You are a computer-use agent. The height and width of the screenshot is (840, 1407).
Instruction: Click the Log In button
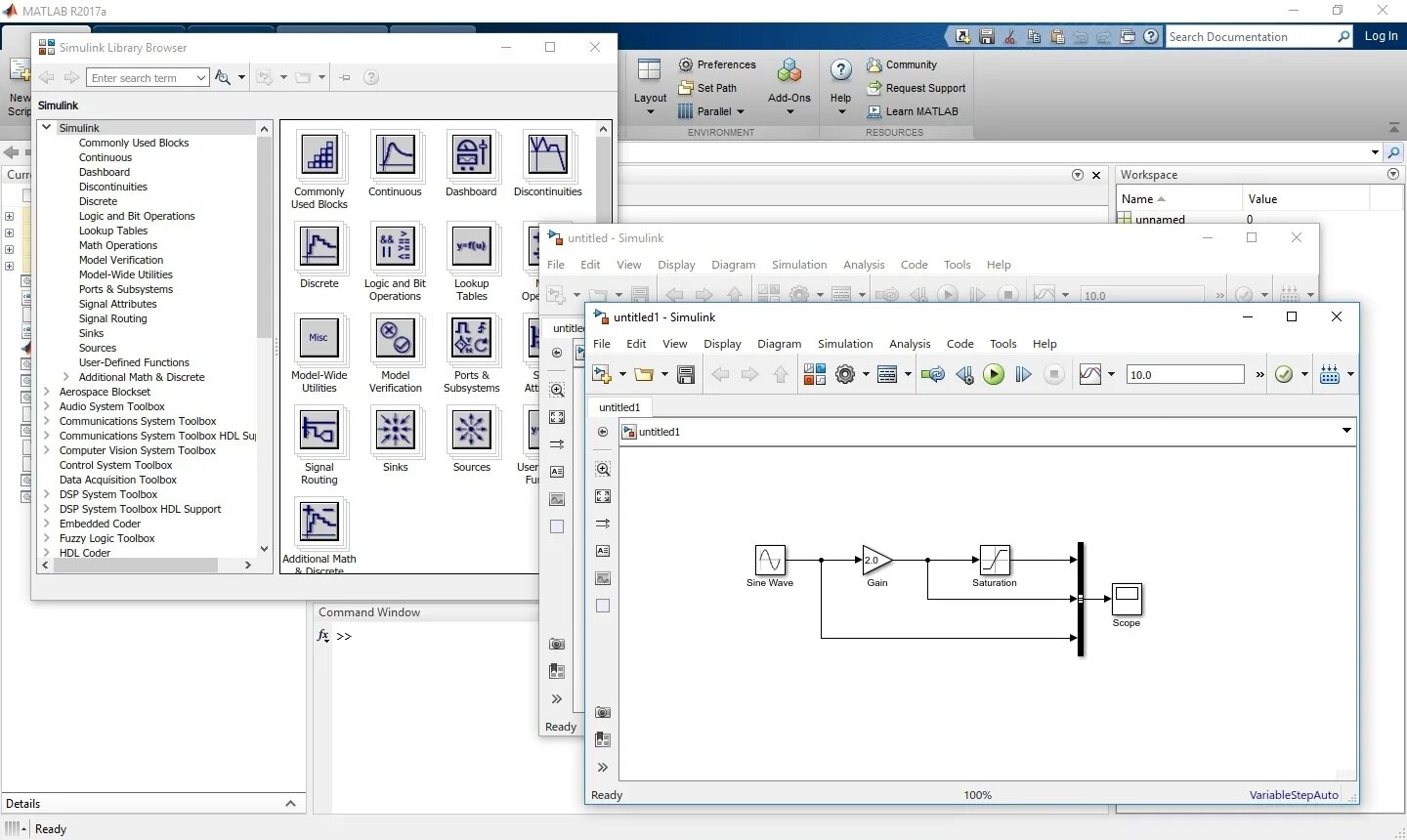(x=1381, y=36)
